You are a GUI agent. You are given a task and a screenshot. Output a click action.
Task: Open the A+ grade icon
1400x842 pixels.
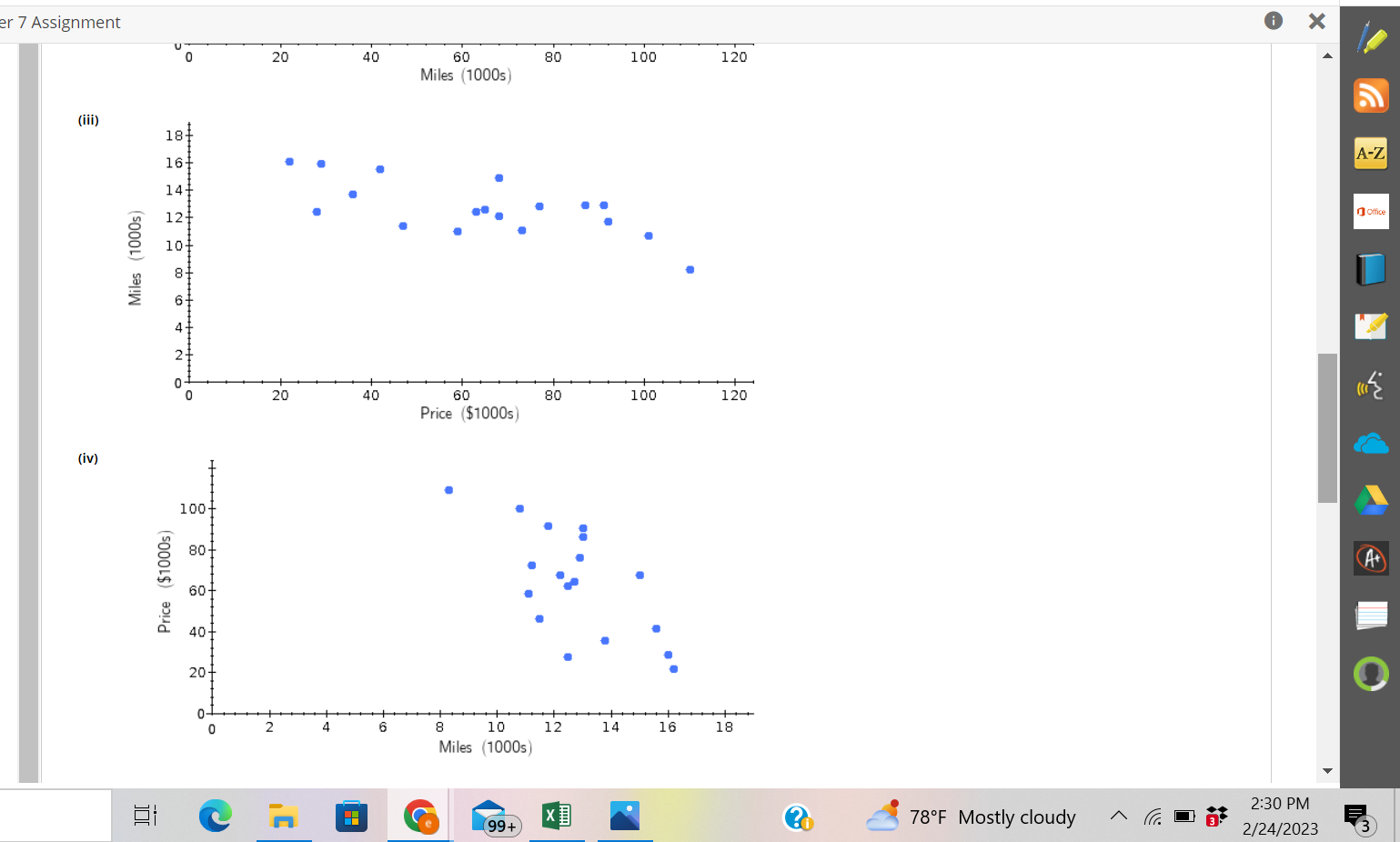click(x=1371, y=557)
